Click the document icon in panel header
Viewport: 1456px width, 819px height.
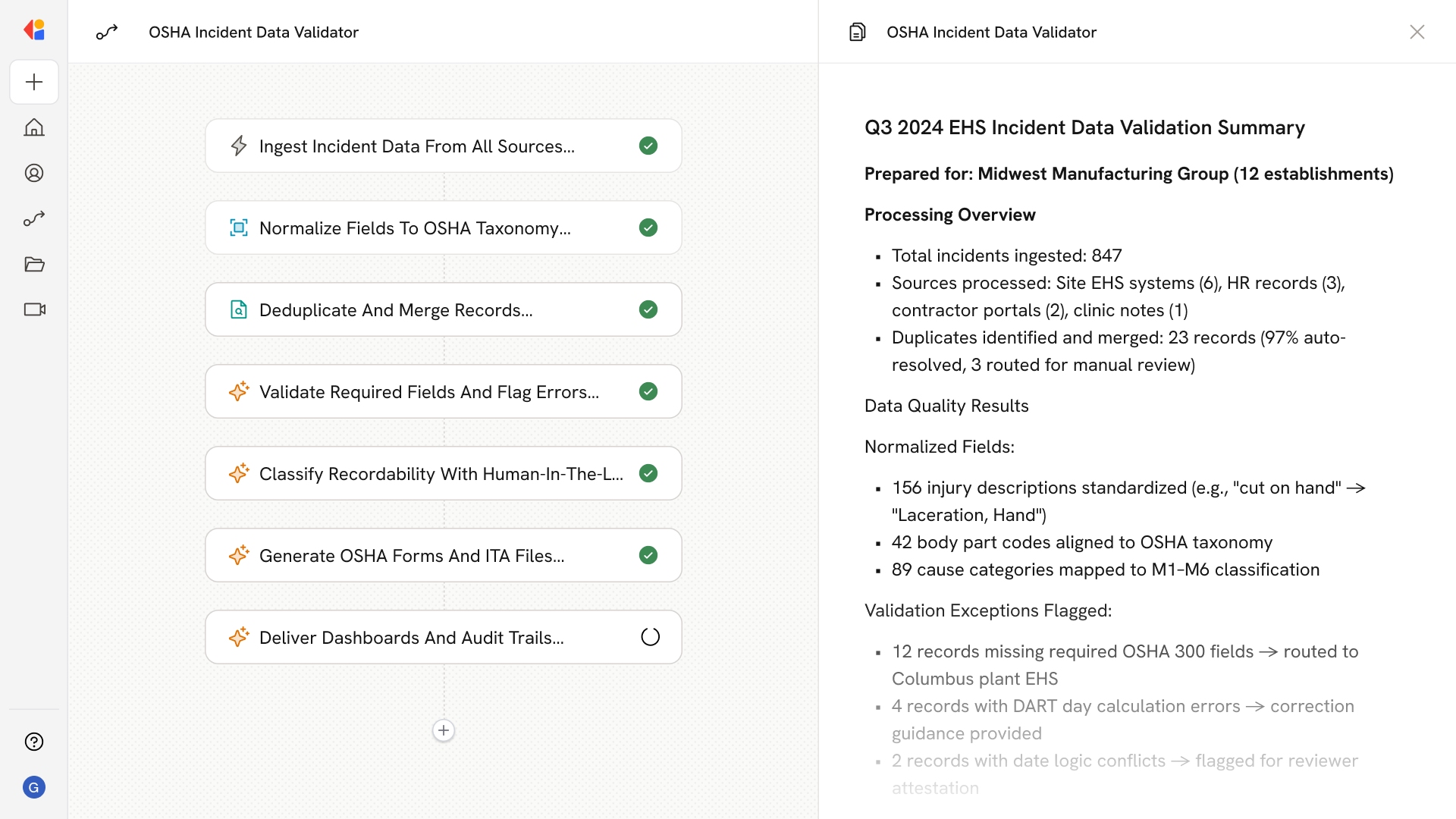[857, 32]
